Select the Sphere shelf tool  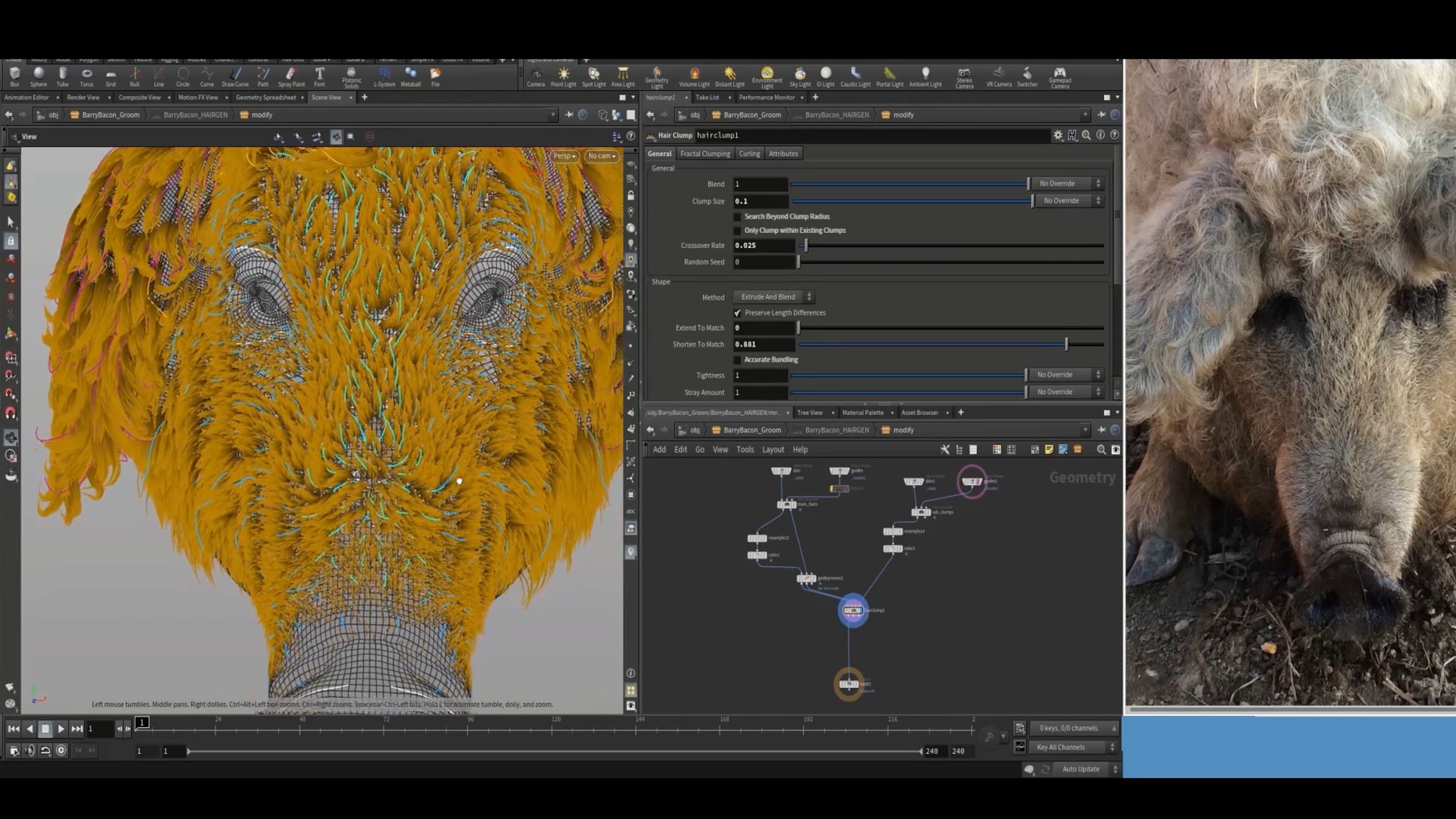[39, 77]
